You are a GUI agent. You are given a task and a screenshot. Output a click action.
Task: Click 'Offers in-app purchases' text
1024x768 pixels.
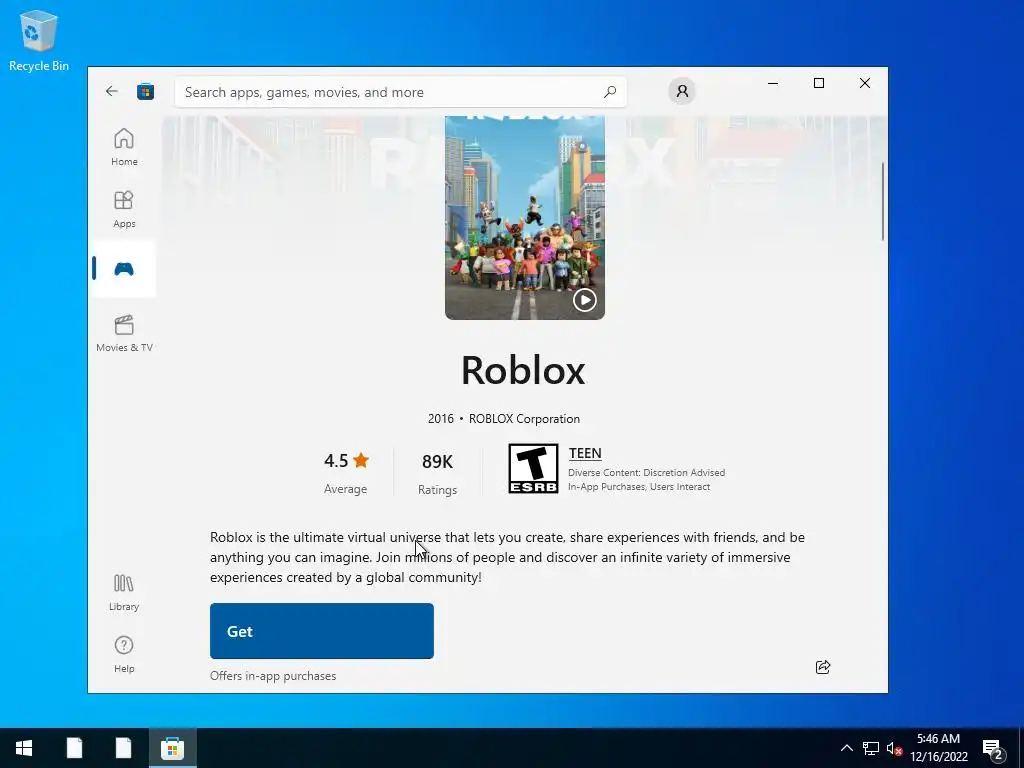click(x=273, y=676)
